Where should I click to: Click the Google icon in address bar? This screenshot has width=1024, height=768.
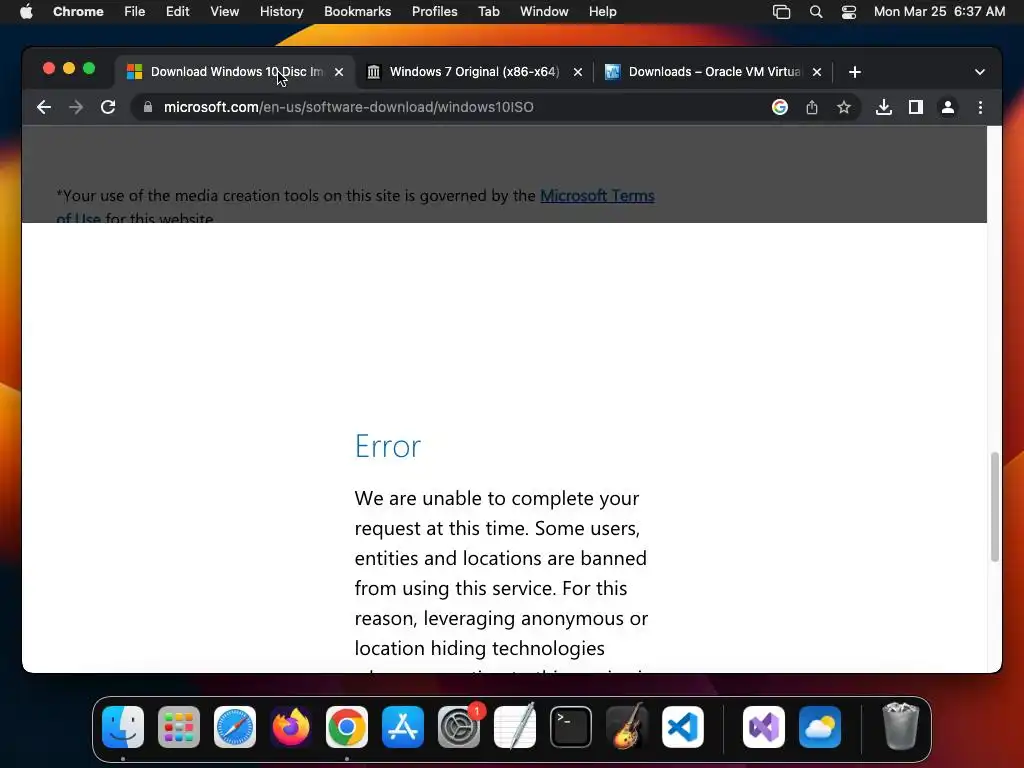click(x=780, y=107)
